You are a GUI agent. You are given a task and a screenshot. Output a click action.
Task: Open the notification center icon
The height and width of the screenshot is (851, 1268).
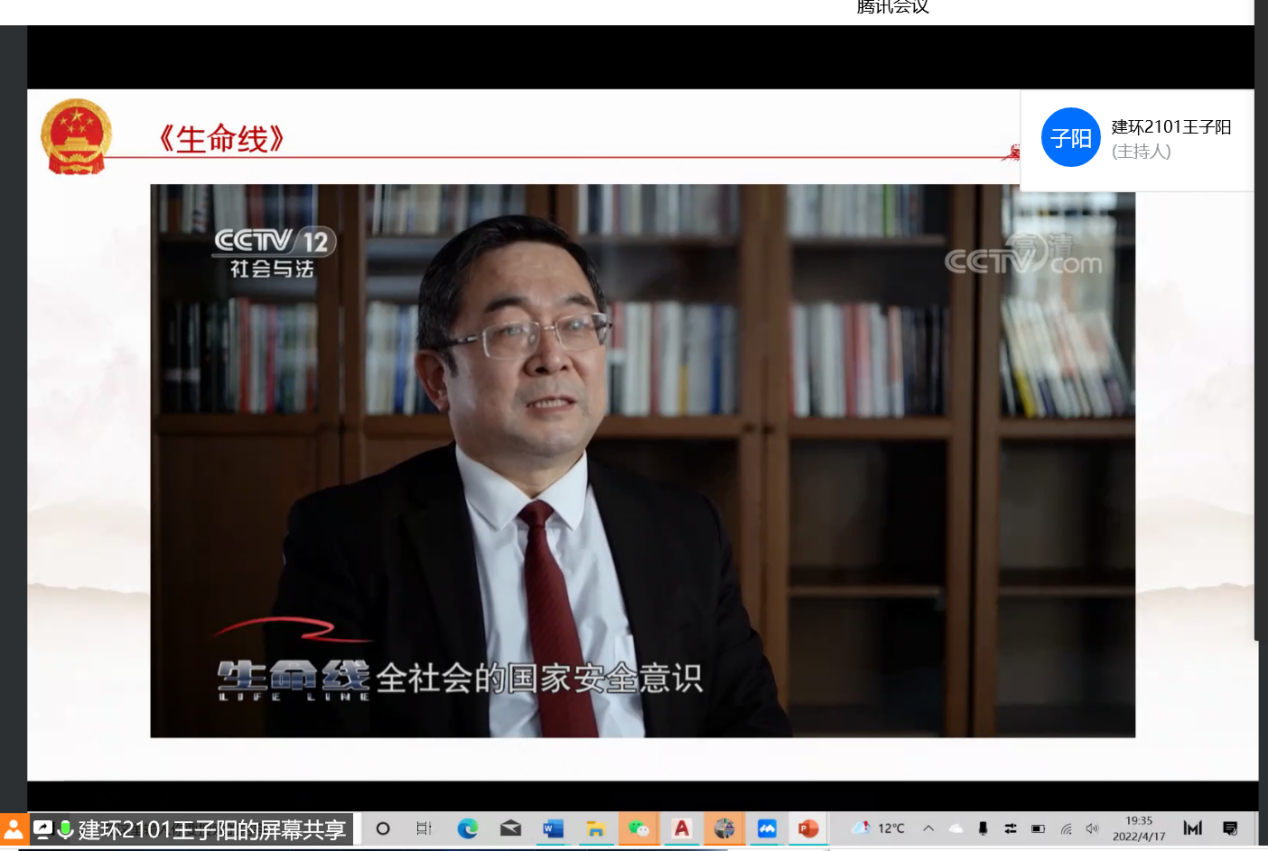click(x=1230, y=828)
